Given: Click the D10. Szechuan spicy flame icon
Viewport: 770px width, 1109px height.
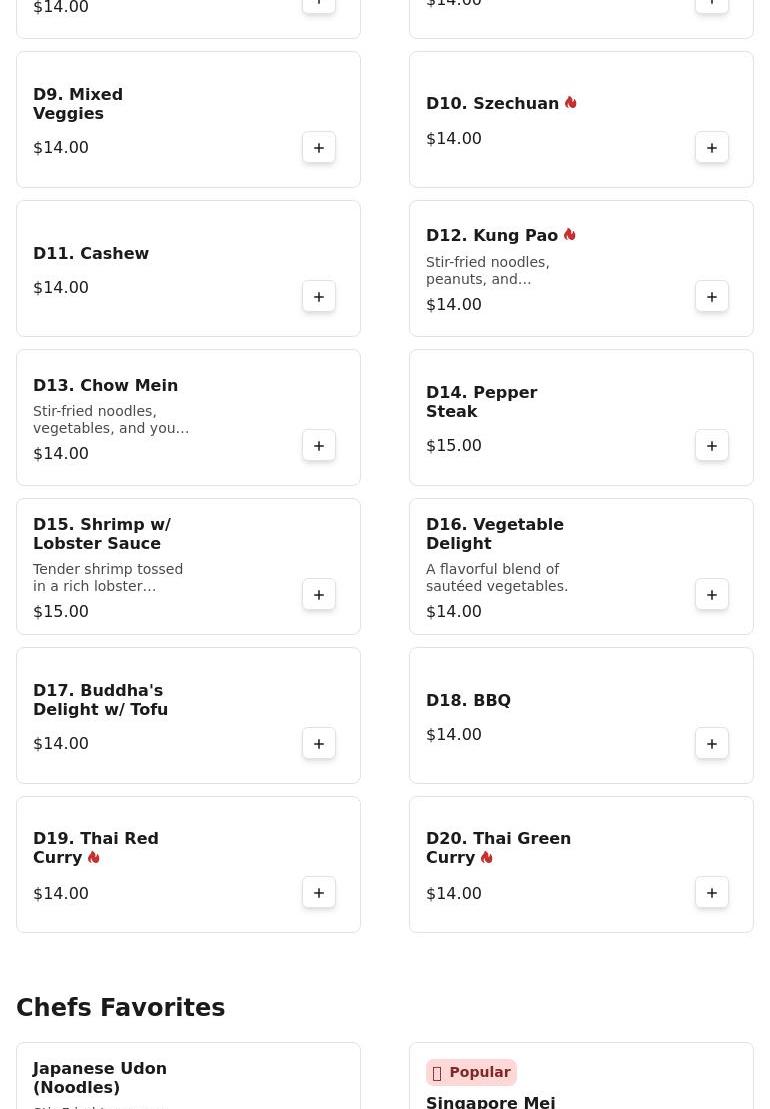Looking at the screenshot, I should pos(571,103).
